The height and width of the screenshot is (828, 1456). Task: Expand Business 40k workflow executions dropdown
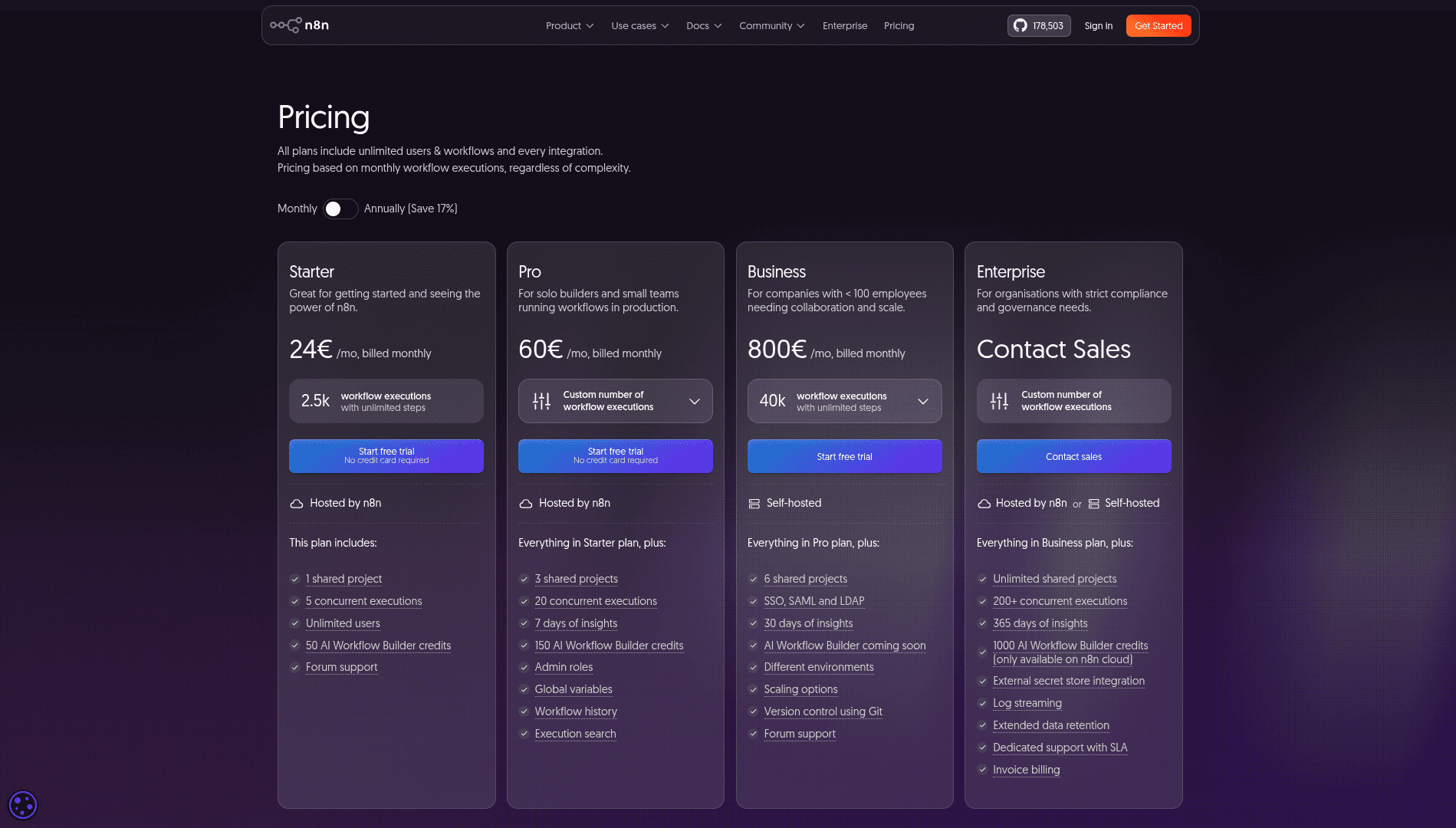pyautogui.click(x=922, y=401)
